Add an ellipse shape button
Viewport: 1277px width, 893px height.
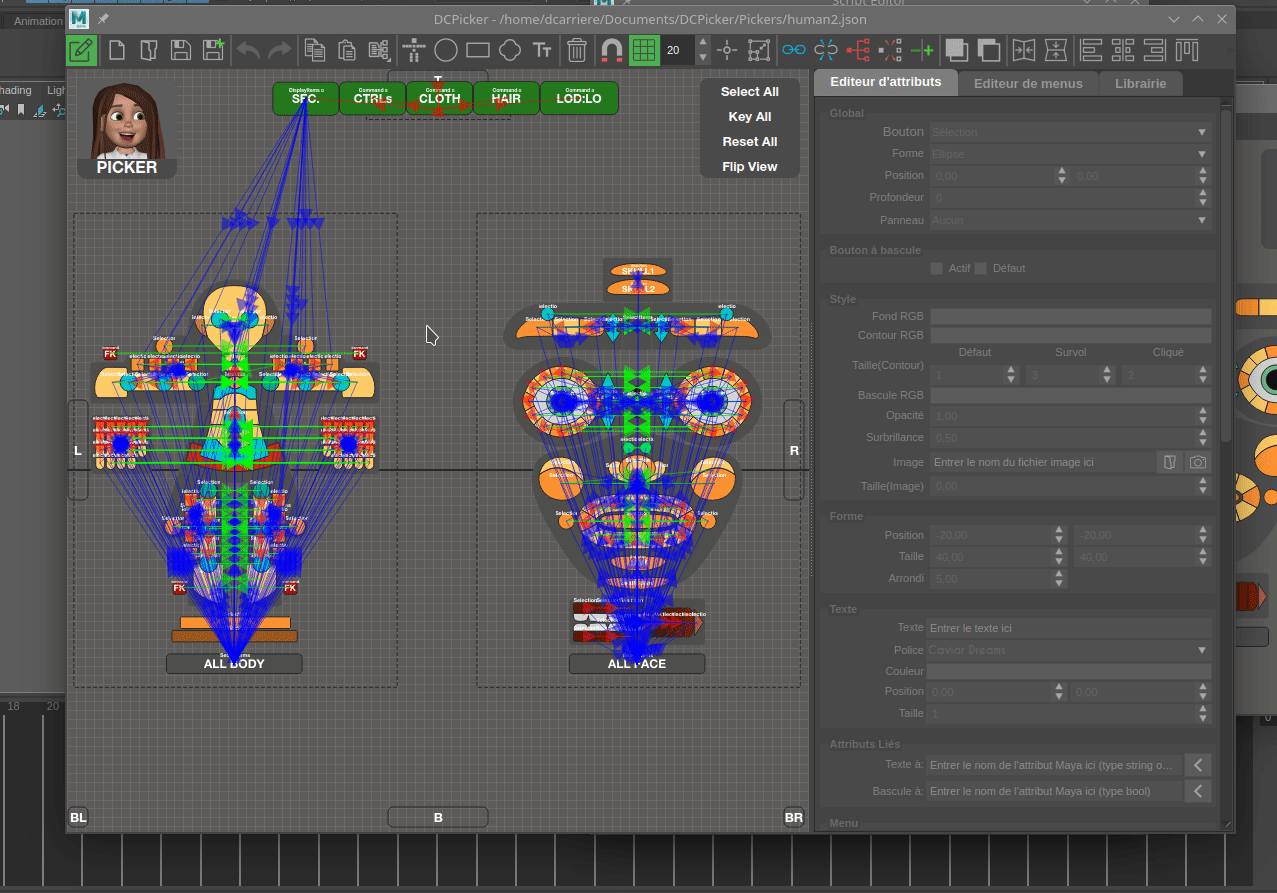(x=445, y=50)
